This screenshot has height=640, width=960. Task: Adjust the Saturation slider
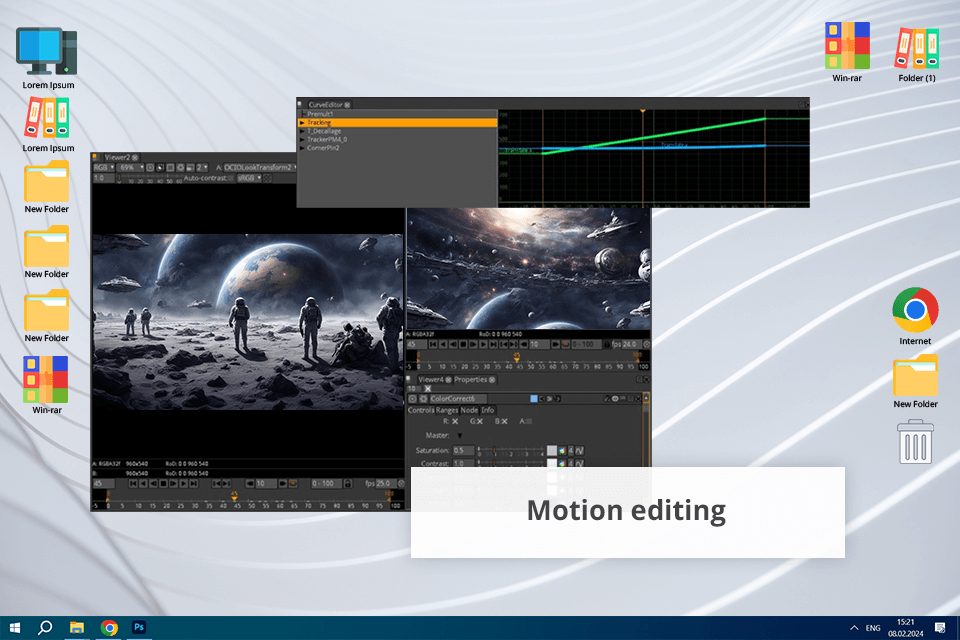pos(510,449)
